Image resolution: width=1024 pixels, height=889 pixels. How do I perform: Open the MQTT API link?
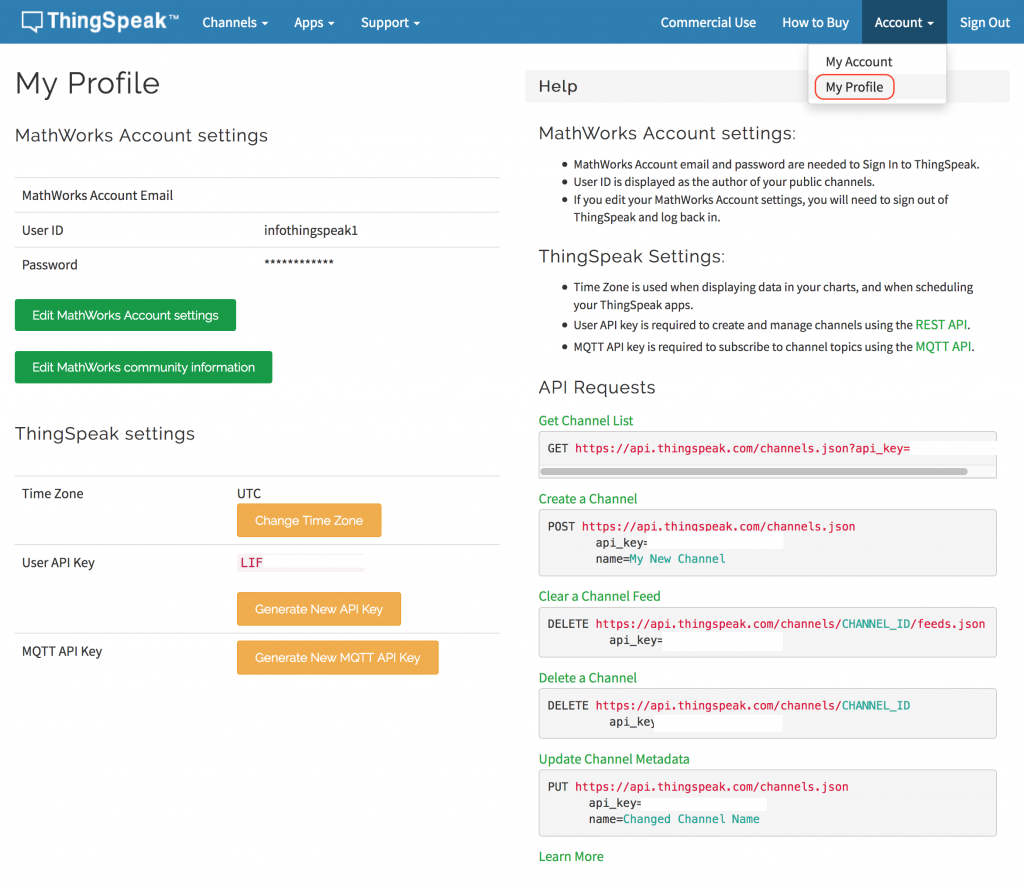click(943, 346)
